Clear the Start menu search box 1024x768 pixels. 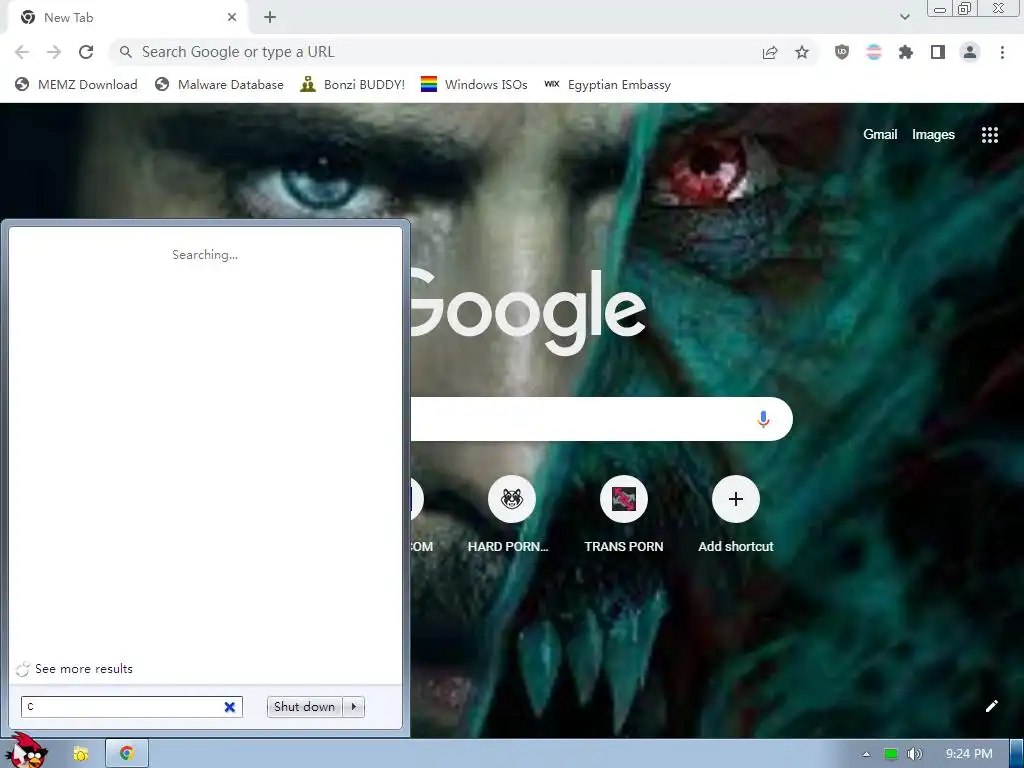click(230, 707)
